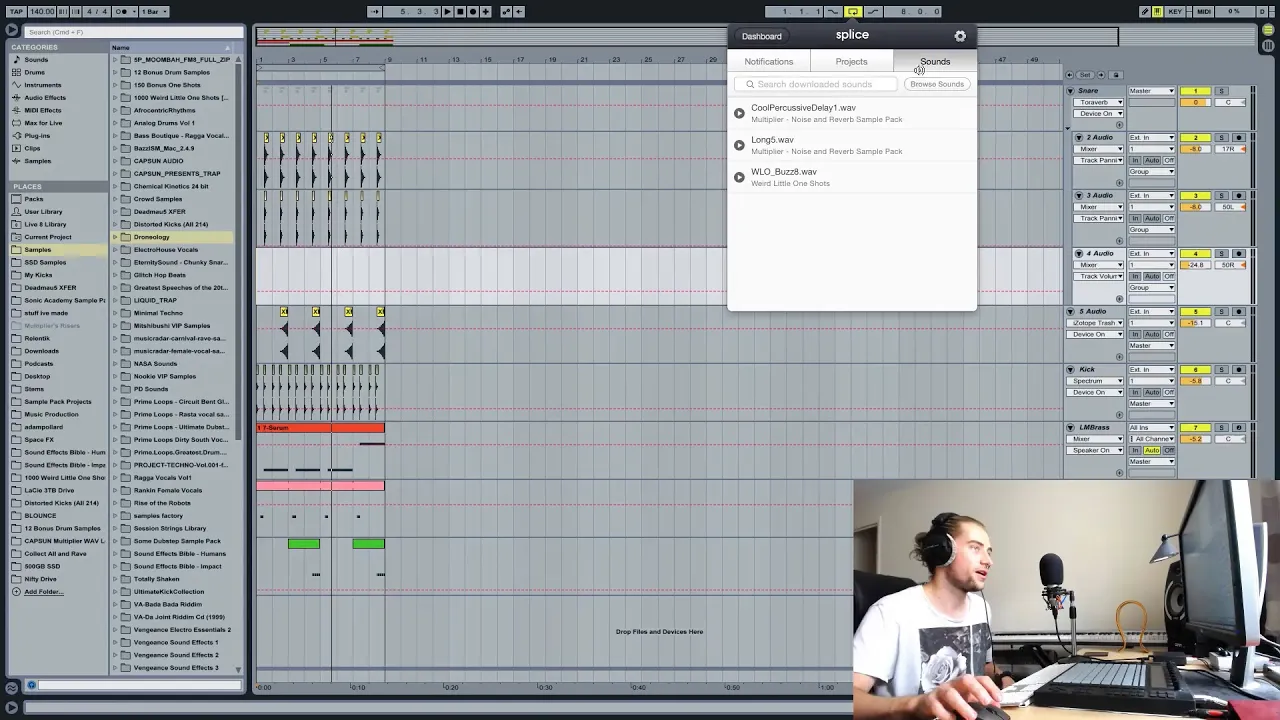The height and width of the screenshot is (720, 1280).
Task: Open Snare output Master dropdown
Action: (1152, 91)
